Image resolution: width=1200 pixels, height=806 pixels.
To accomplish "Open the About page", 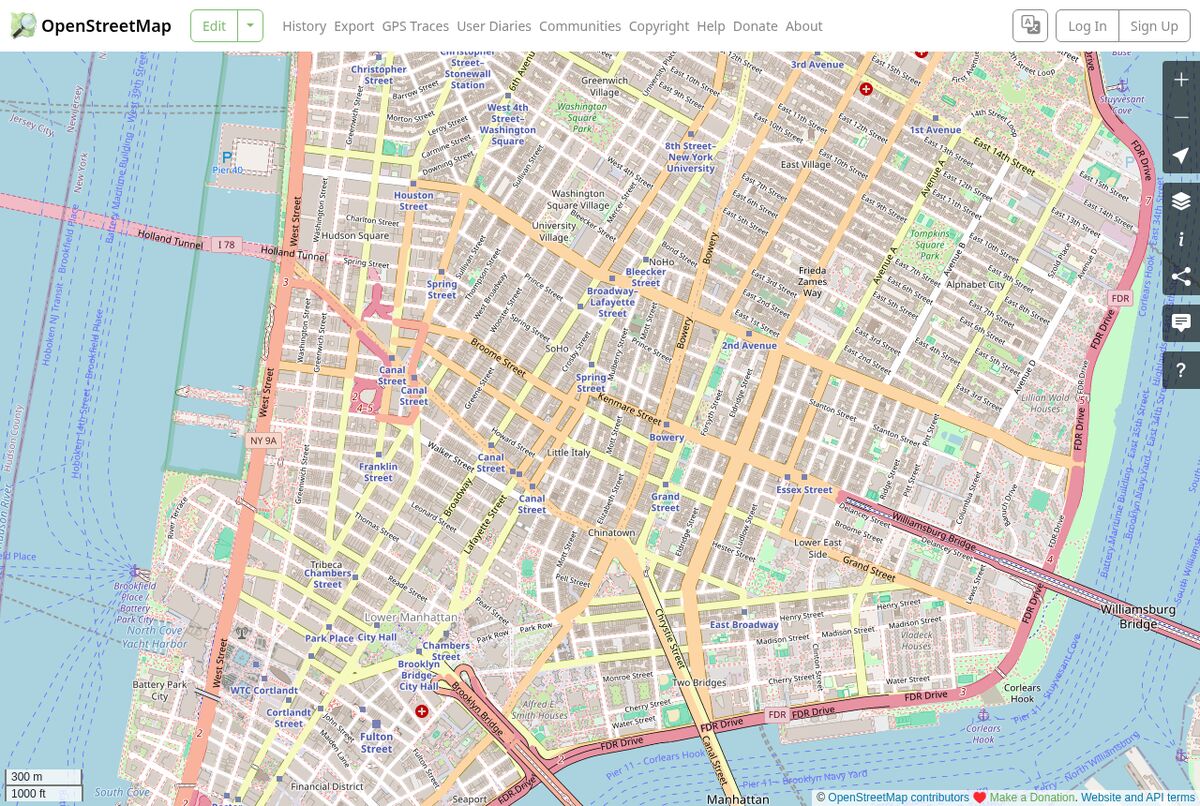I will (804, 26).
